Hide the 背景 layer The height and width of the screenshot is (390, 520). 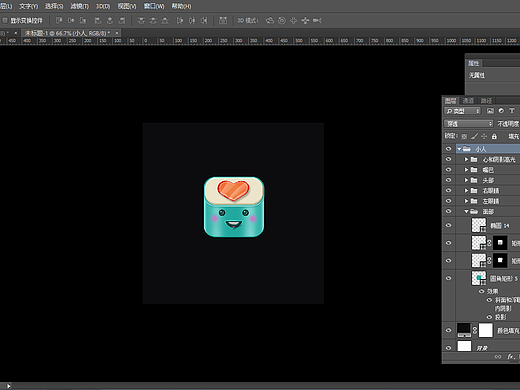[449, 348]
